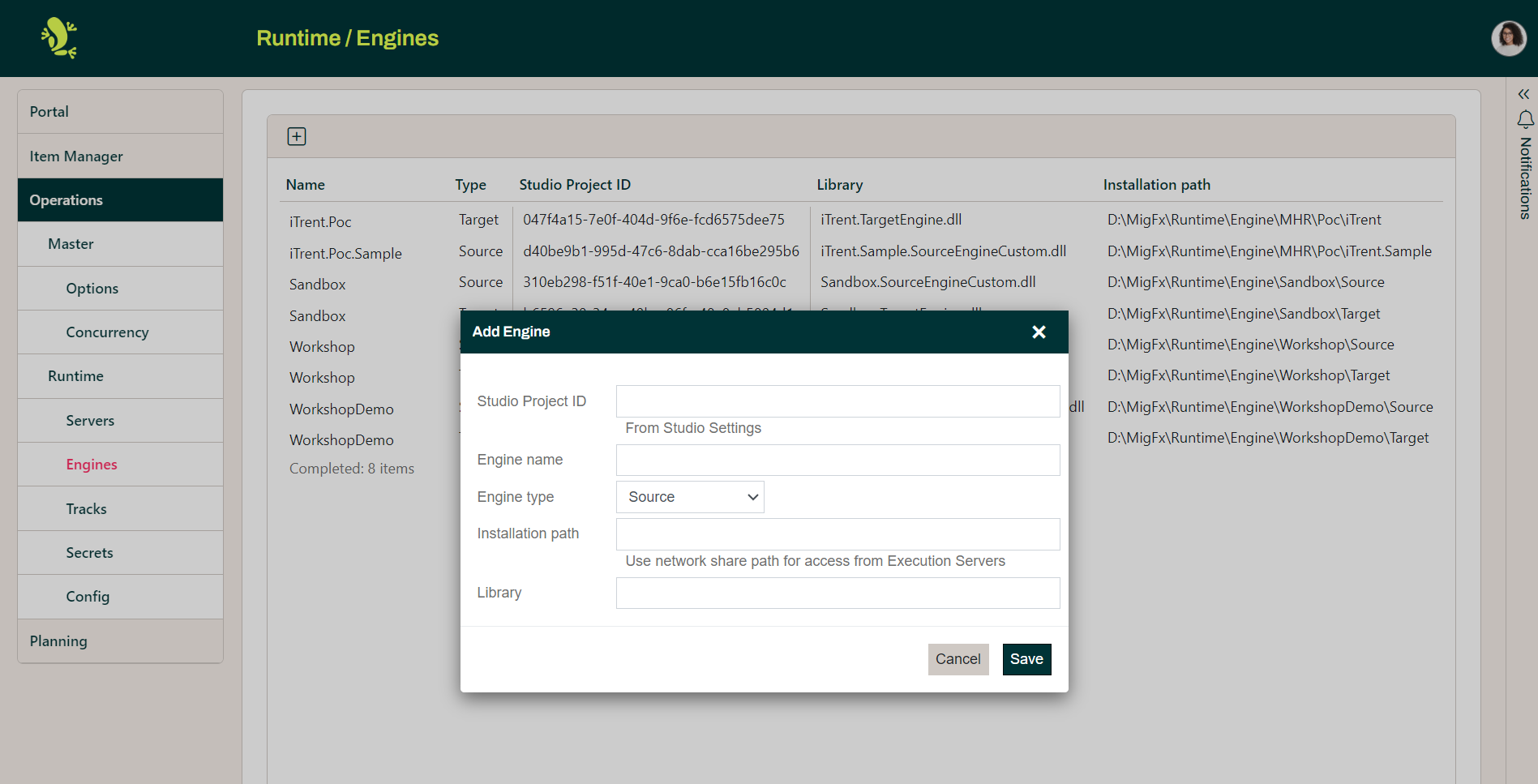Expand the Operations section
The width and height of the screenshot is (1538, 784).
click(66, 199)
